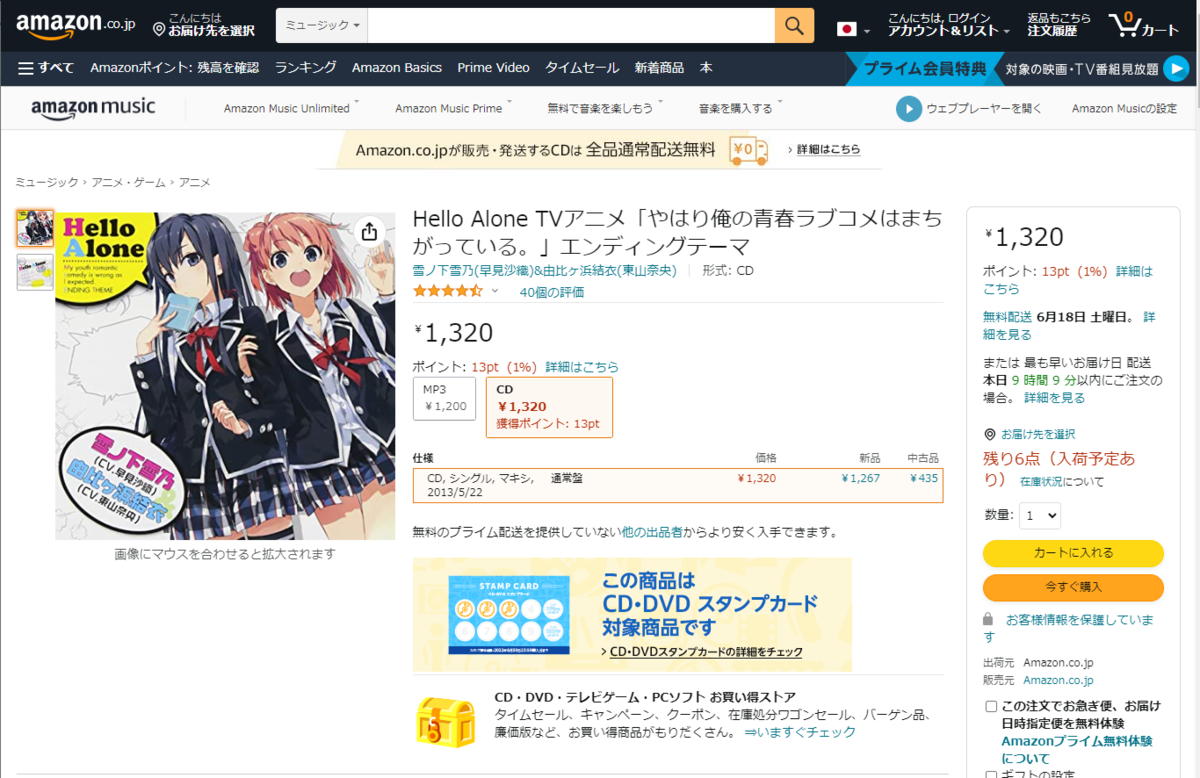The image size is (1200, 778).
Task: Open Amazon Basics nav item
Action: click(x=397, y=68)
